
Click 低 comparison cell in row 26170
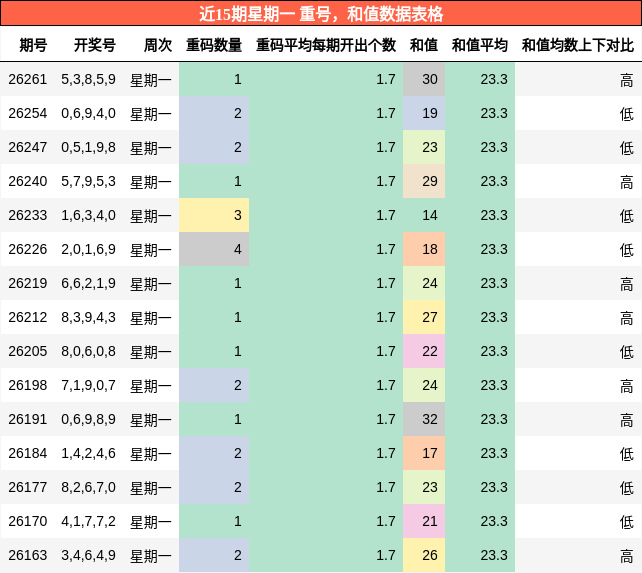(578, 521)
